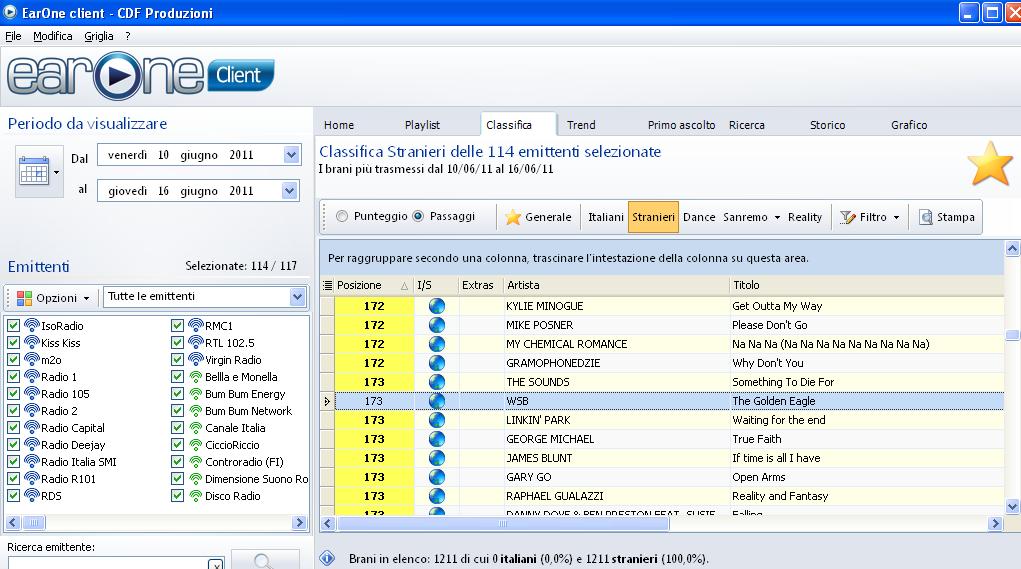The image size is (1021, 569).
Task: Click the Reality filter button
Action: pos(805,217)
